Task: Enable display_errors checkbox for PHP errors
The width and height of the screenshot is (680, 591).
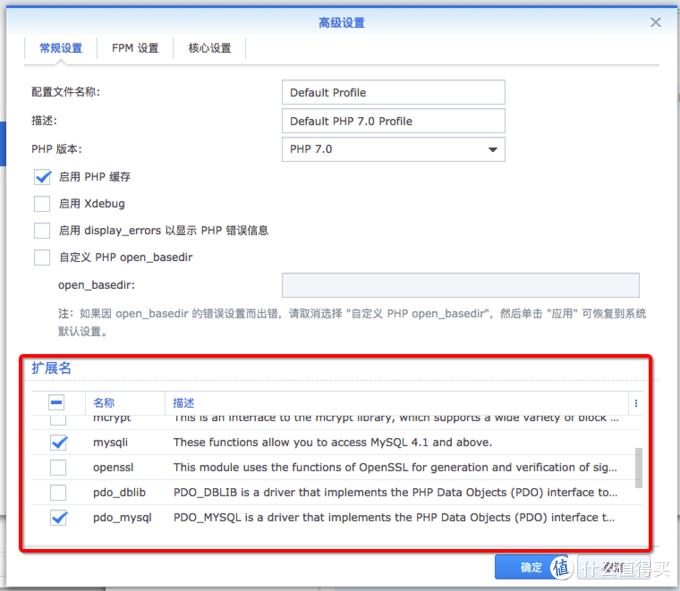Action: tap(42, 231)
